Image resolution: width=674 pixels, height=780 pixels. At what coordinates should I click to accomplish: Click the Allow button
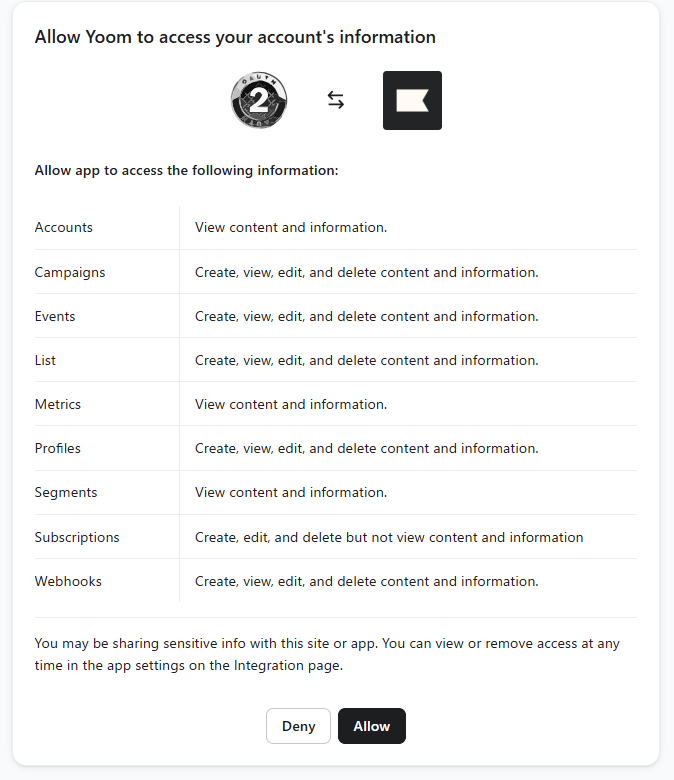click(x=372, y=726)
